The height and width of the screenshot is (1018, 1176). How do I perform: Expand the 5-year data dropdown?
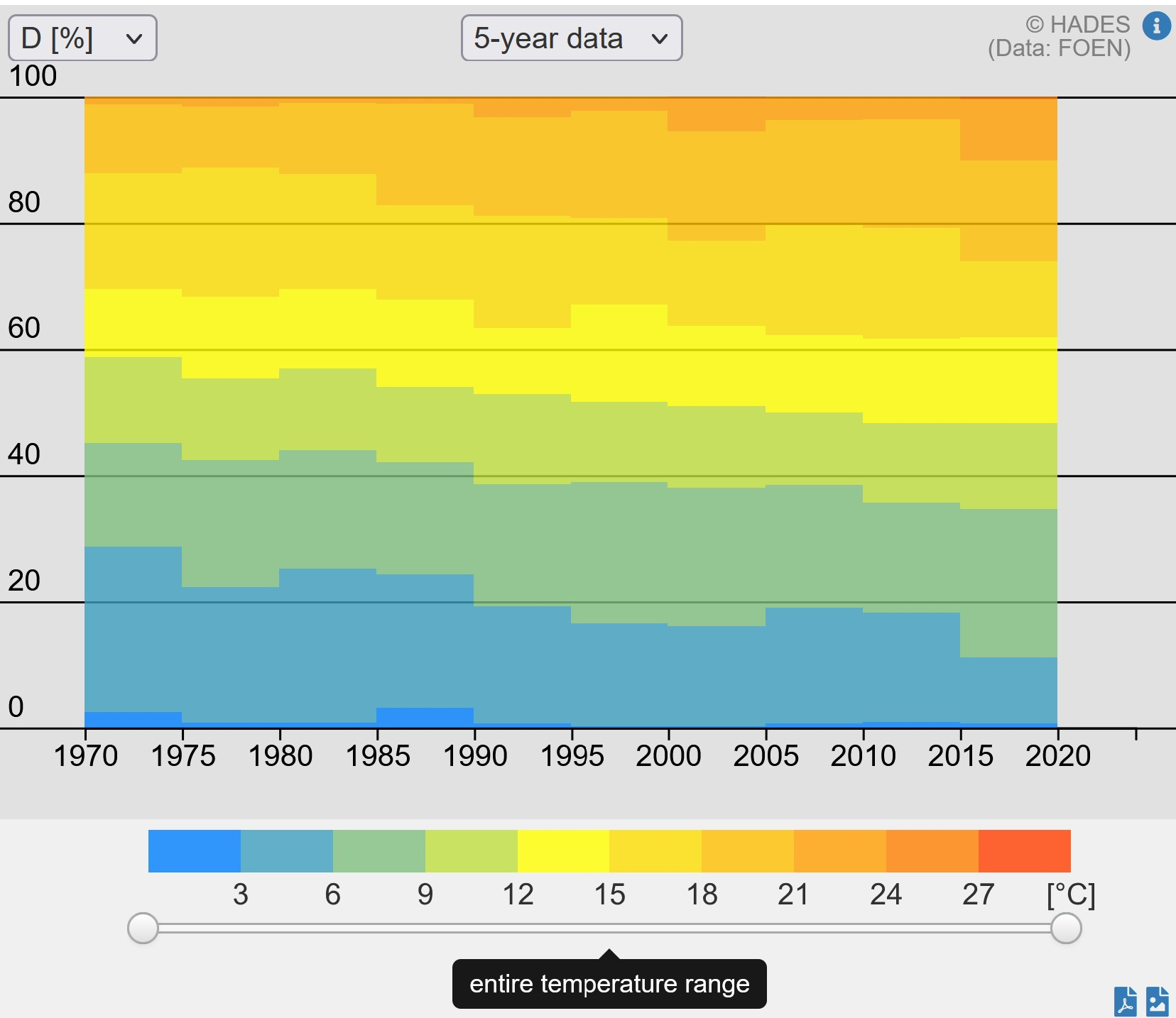[571, 38]
